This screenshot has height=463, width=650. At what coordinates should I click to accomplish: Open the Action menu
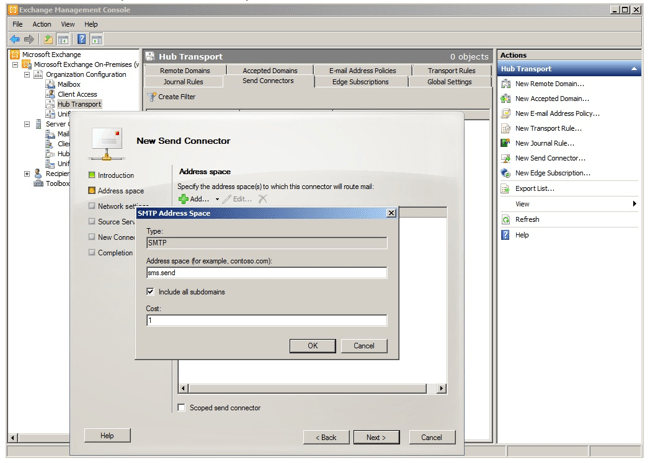point(42,24)
